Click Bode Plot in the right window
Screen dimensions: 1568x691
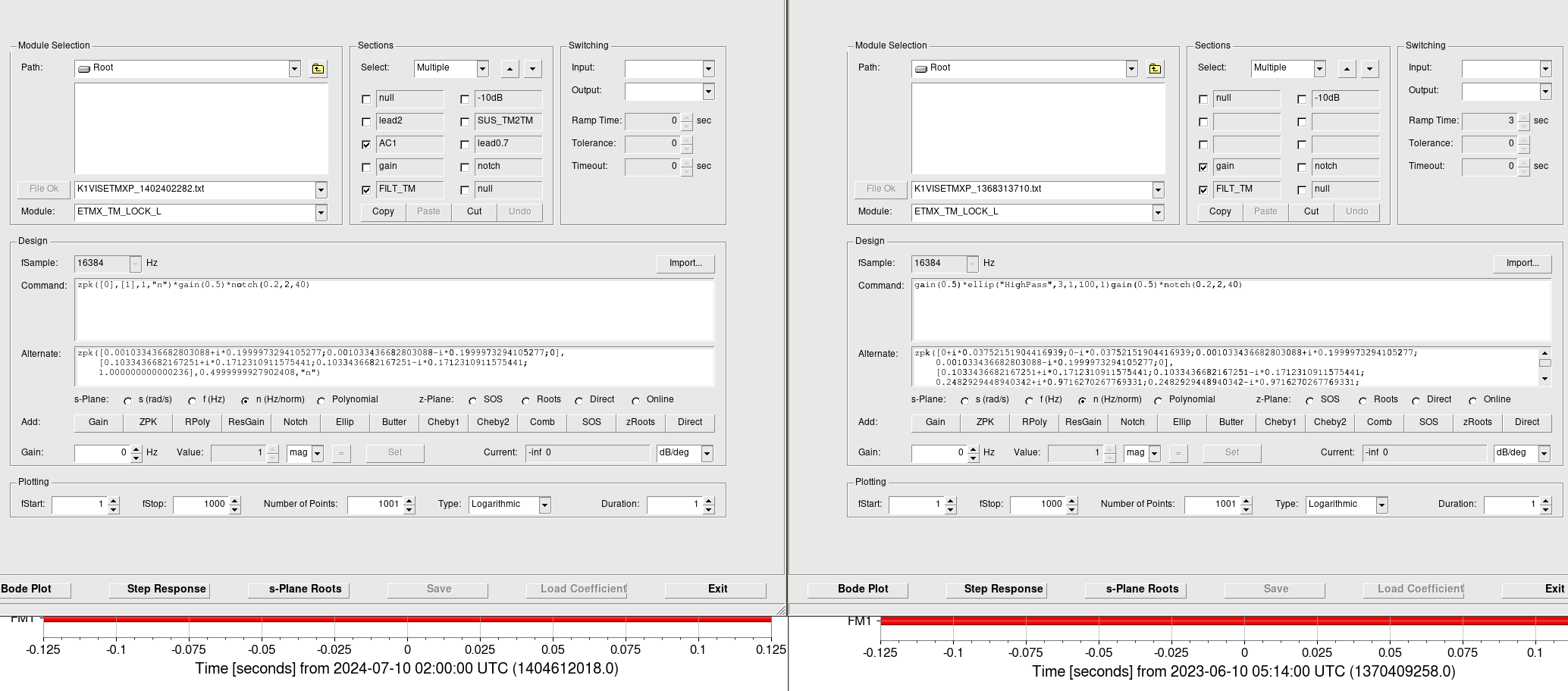click(x=863, y=589)
